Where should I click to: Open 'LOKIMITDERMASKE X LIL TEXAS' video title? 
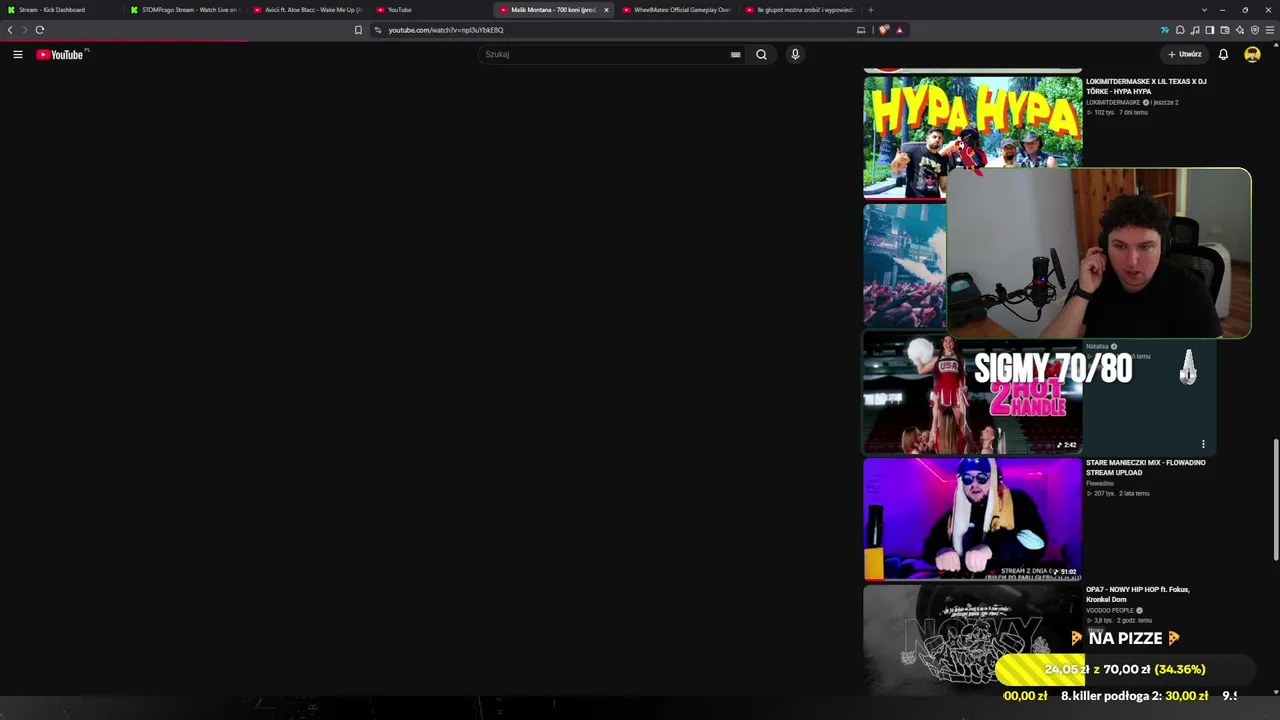(1146, 87)
